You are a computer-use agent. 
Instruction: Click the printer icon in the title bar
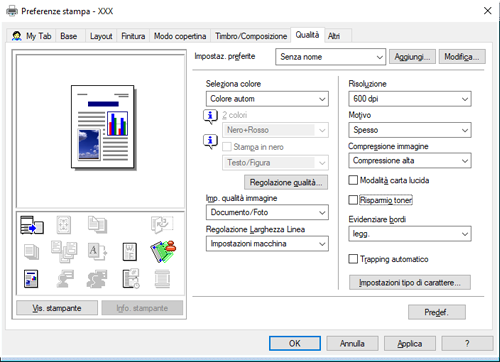click(x=12, y=11)
